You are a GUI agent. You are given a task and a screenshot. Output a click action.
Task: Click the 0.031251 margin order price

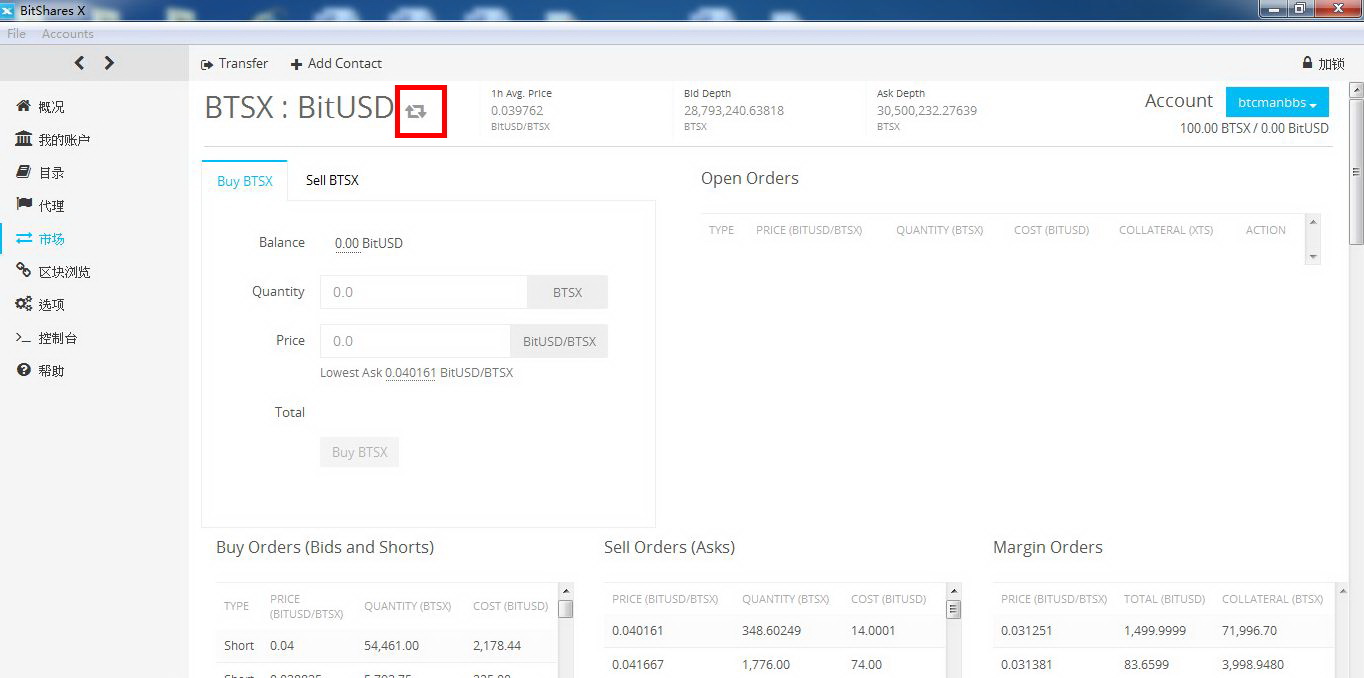[x=1026, y=631]
